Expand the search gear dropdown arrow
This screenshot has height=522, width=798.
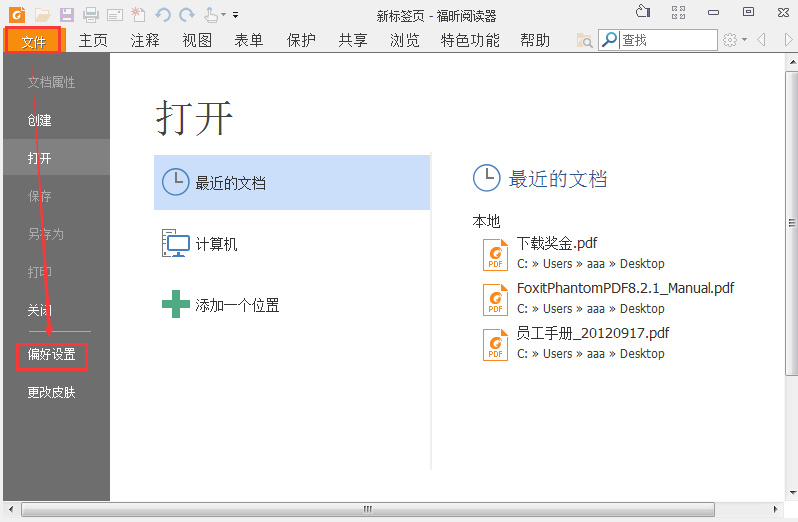[x=745, y=40]
